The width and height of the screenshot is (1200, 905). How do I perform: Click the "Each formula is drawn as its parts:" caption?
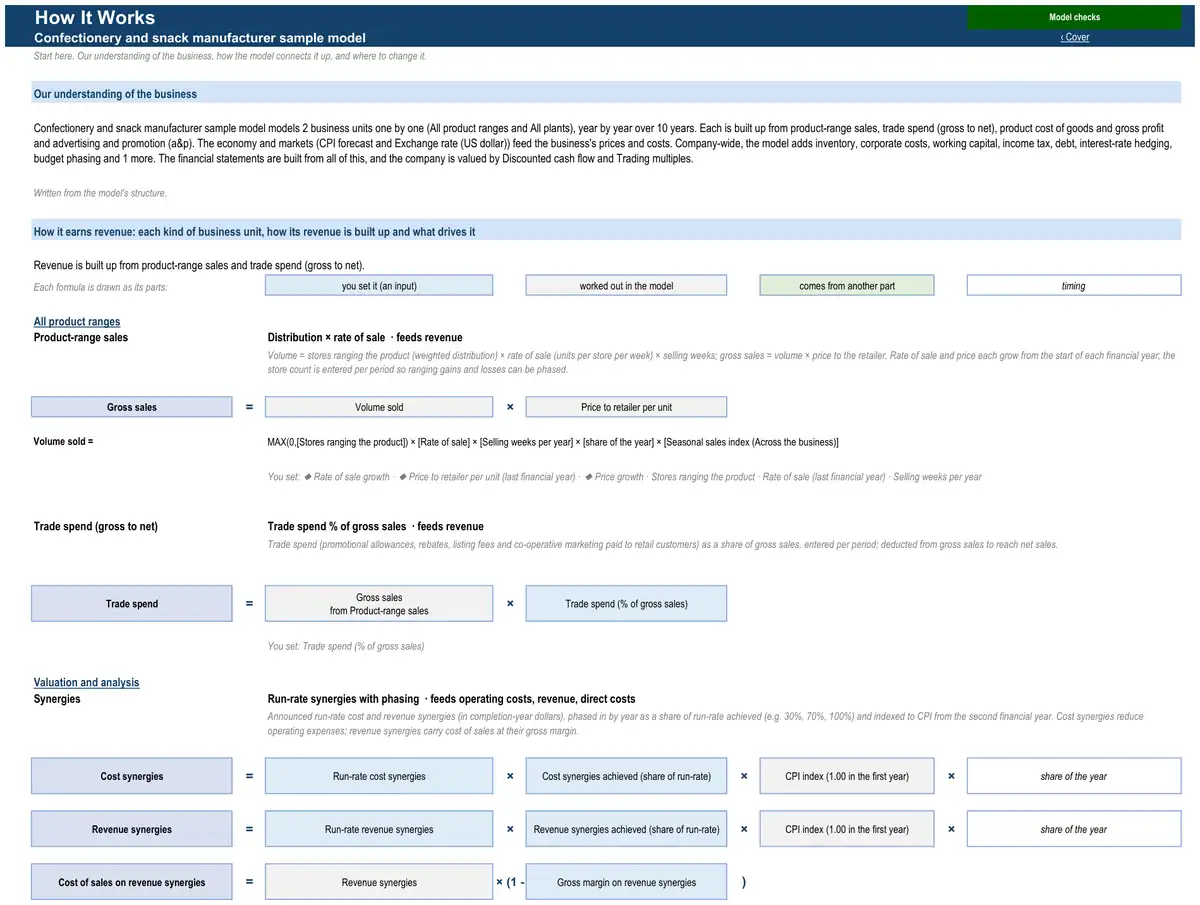pos(101,288)
